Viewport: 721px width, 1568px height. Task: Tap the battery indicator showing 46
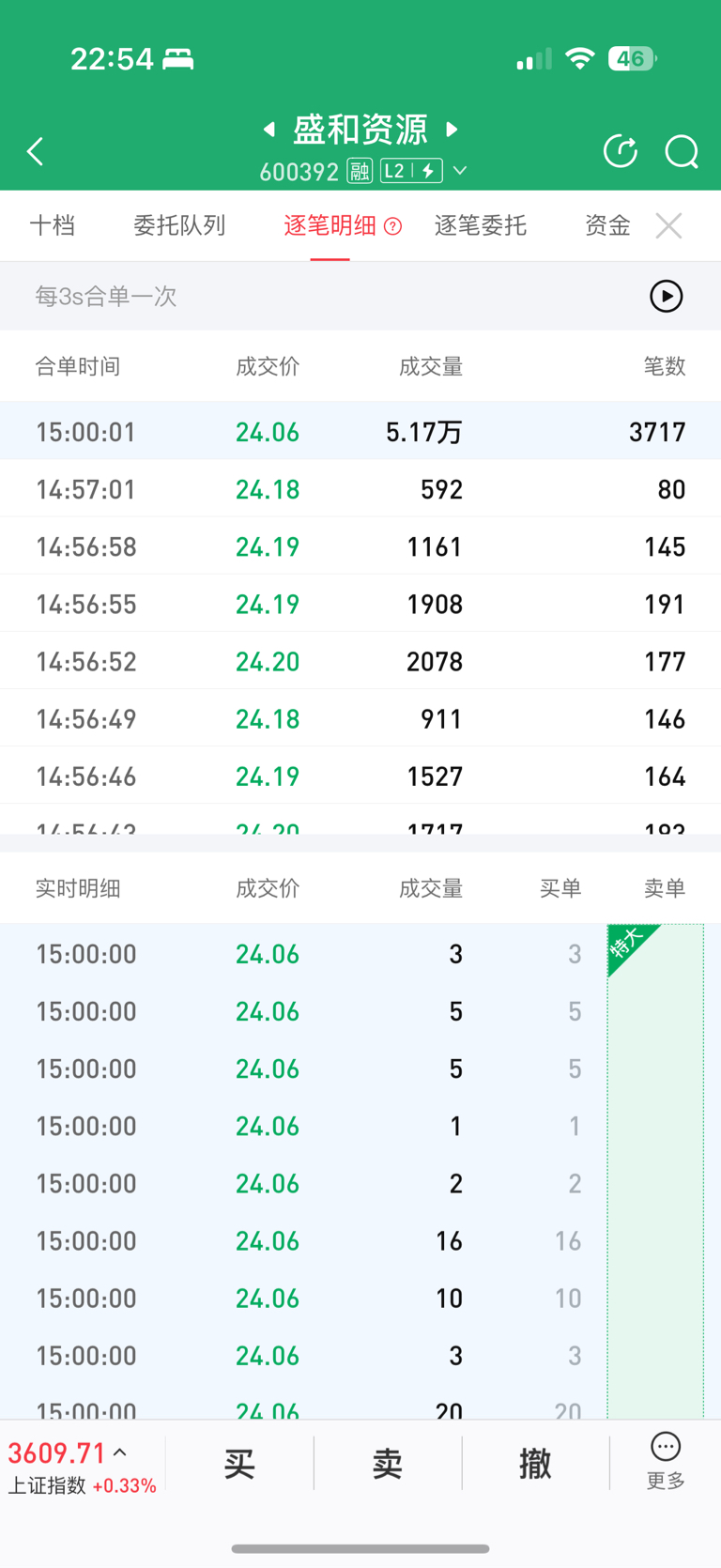coord(633,59)
